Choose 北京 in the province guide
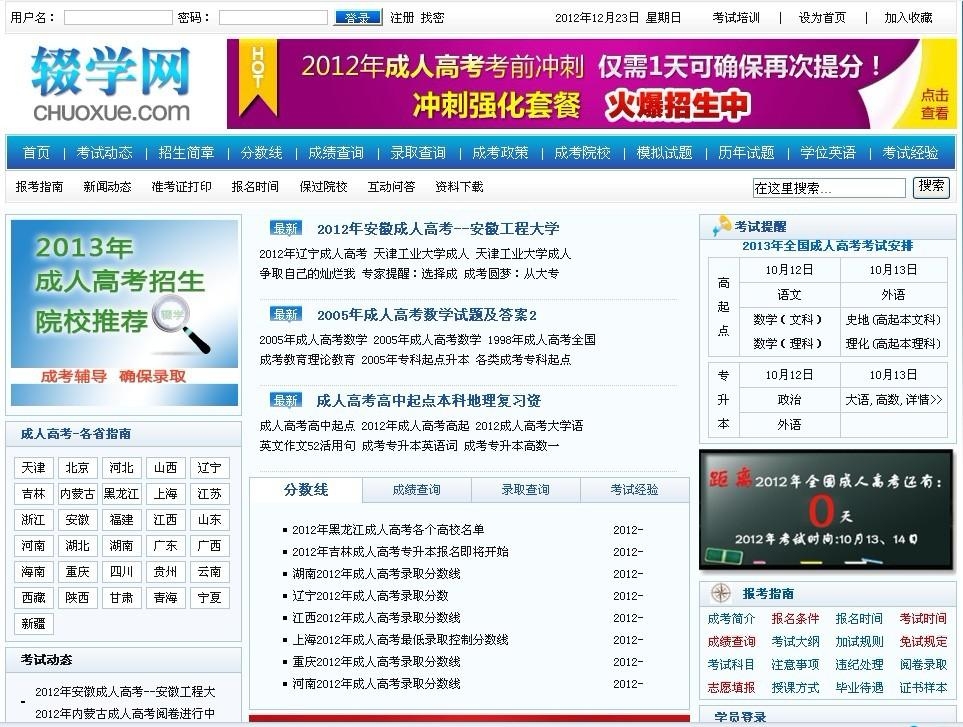The image size is (963, 727). pos(77,468)
